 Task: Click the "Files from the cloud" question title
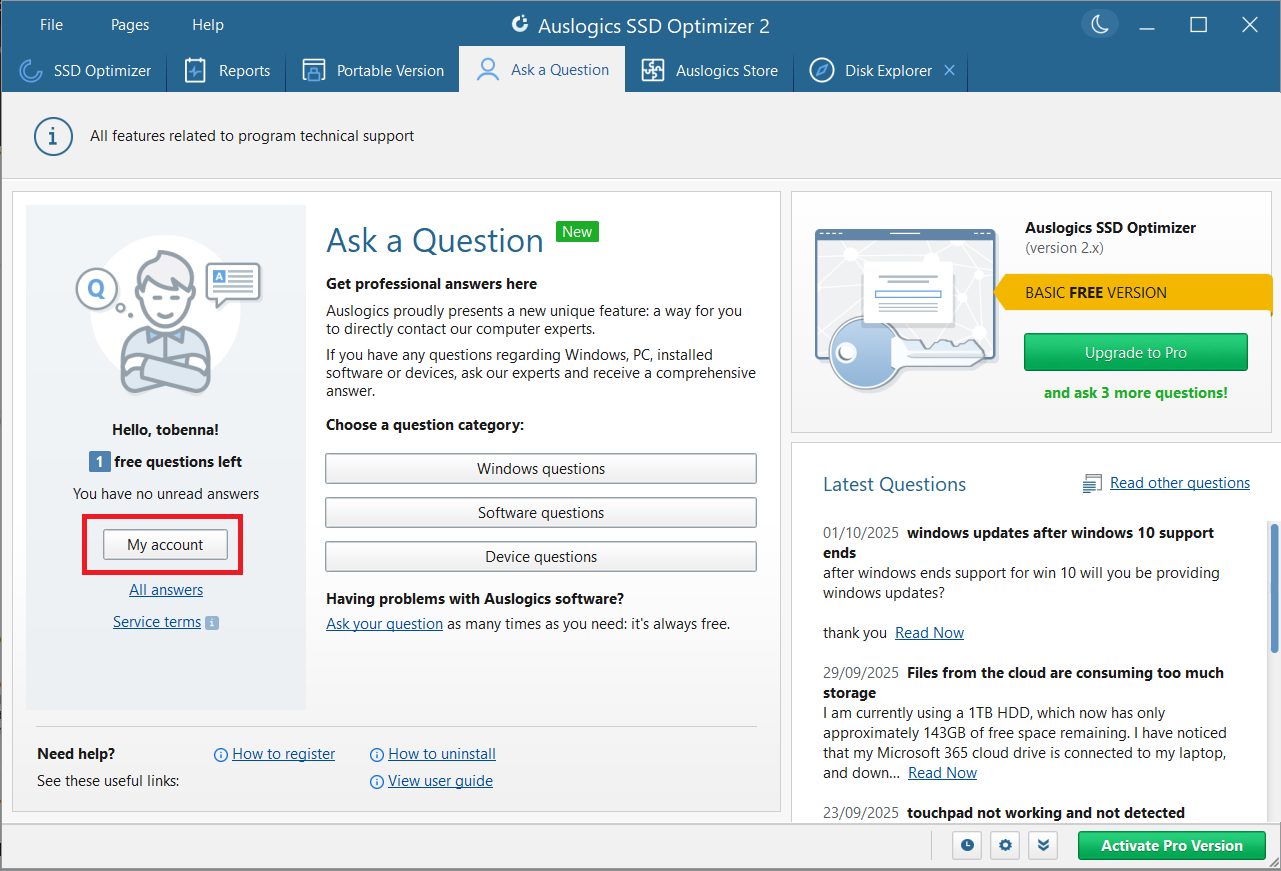click(x=1023, y=683)
